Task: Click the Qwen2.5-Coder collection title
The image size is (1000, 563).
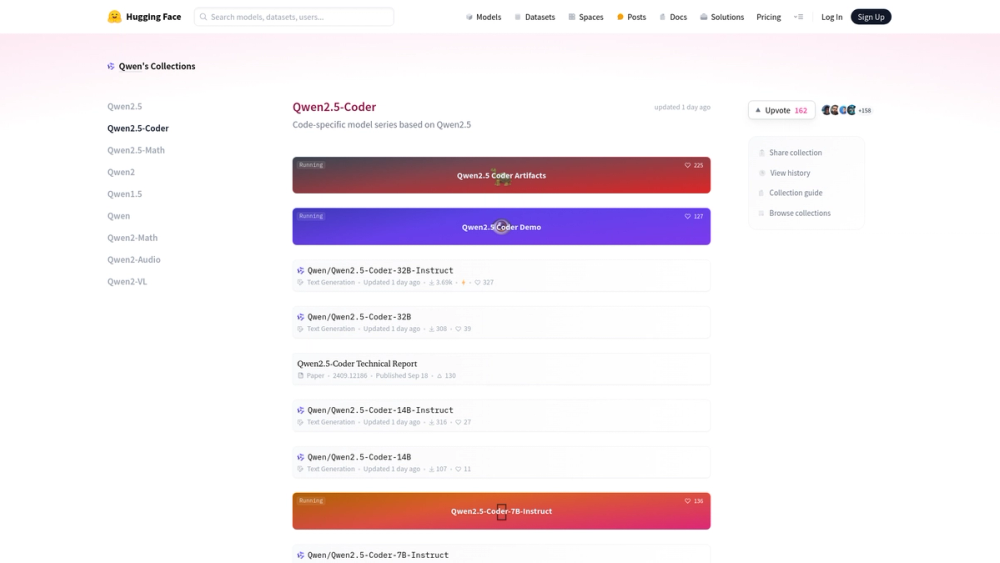Action: click(334, 106)
